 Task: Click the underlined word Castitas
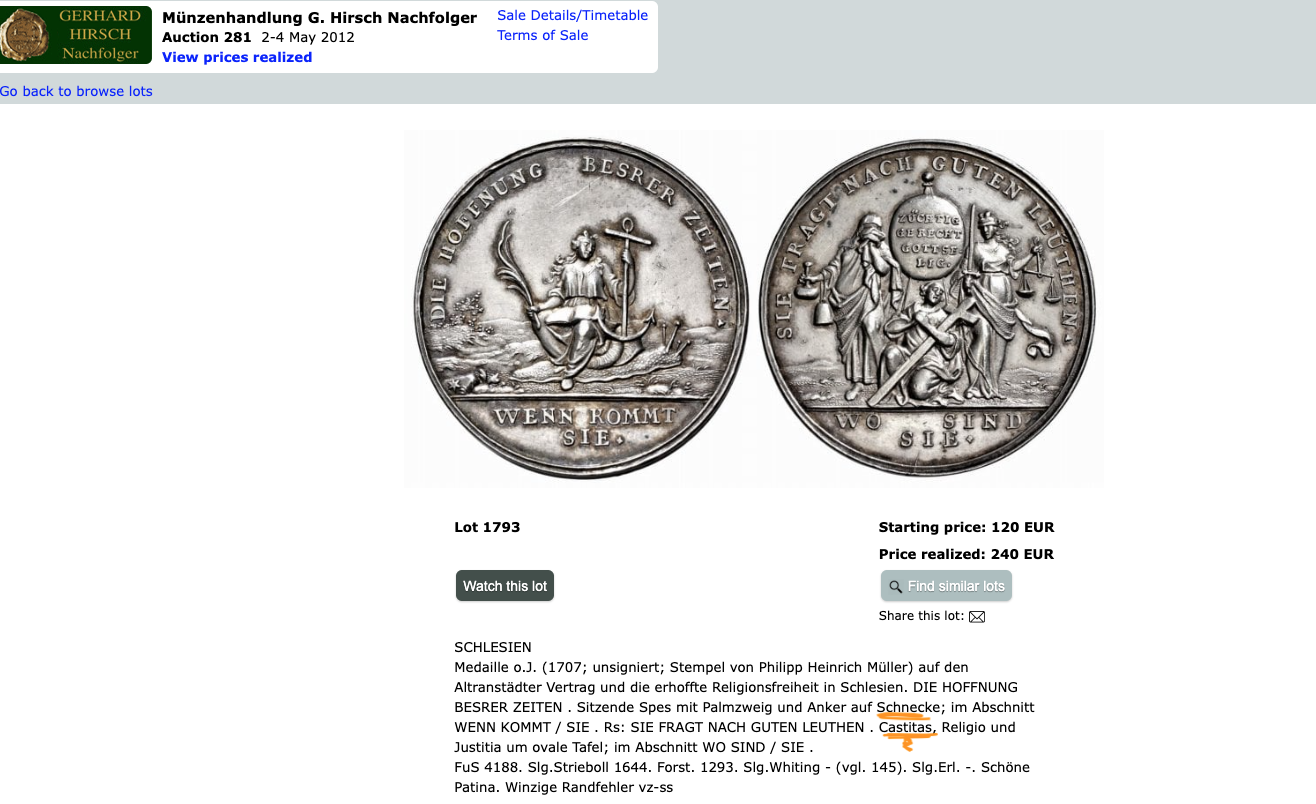click(907, 727)
